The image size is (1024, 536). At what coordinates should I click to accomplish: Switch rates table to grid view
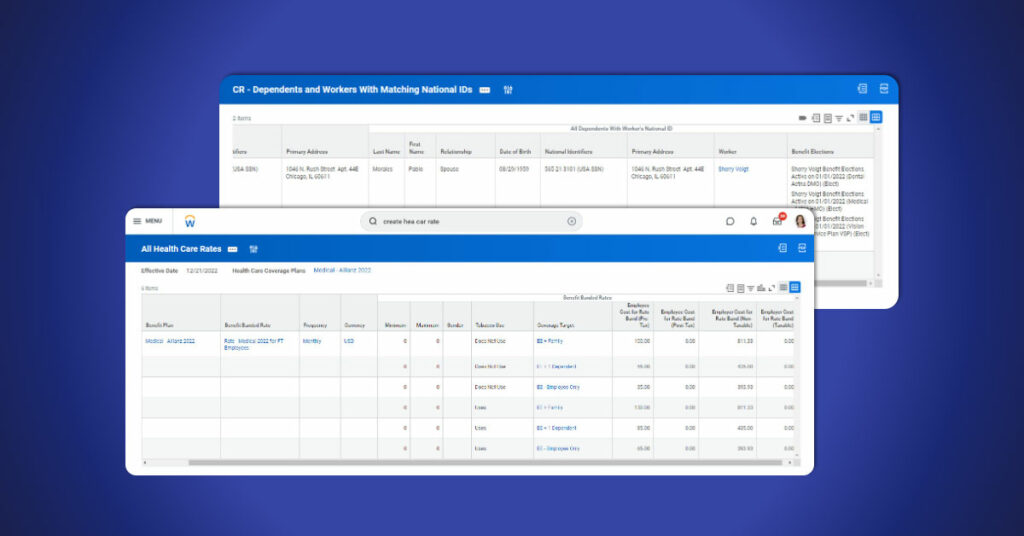pos(795,287)
